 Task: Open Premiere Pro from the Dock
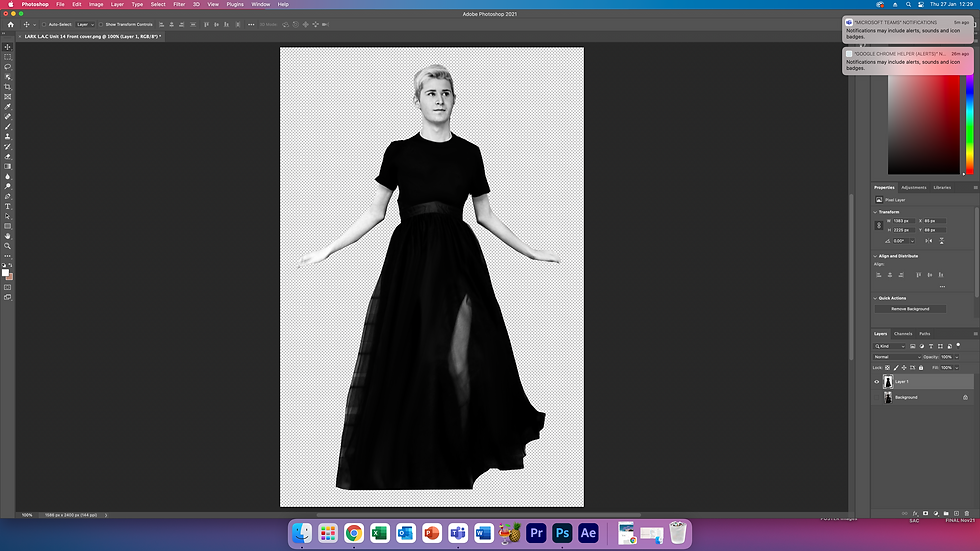click(536, 534)
